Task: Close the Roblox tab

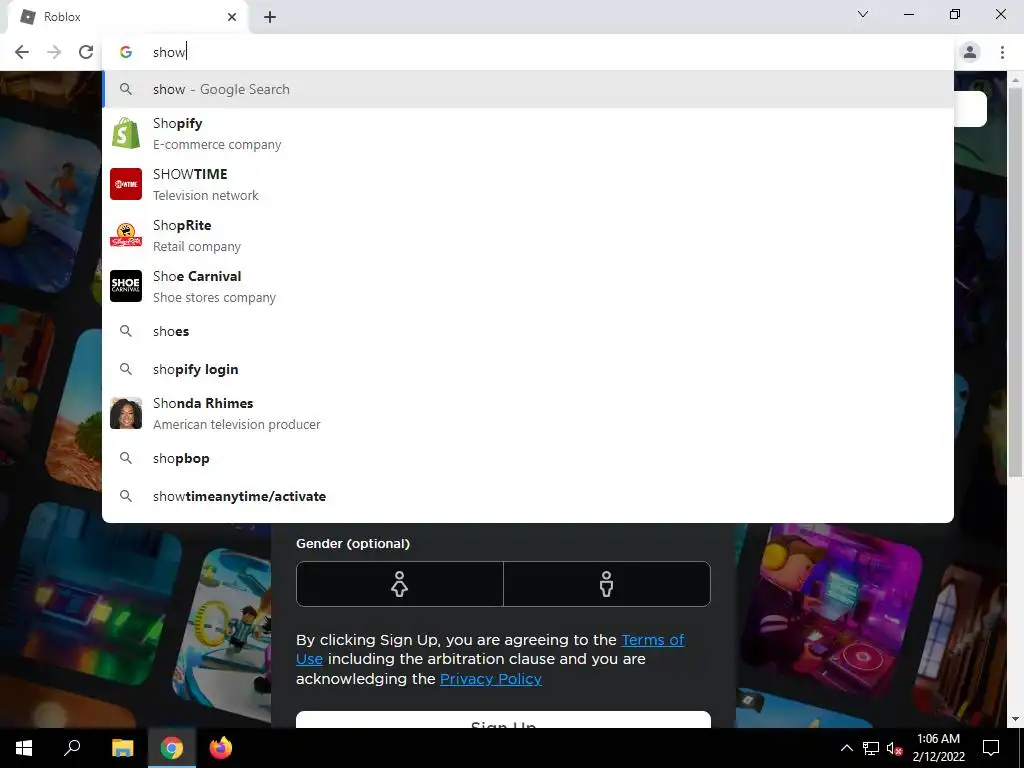Action: point(232,17)
